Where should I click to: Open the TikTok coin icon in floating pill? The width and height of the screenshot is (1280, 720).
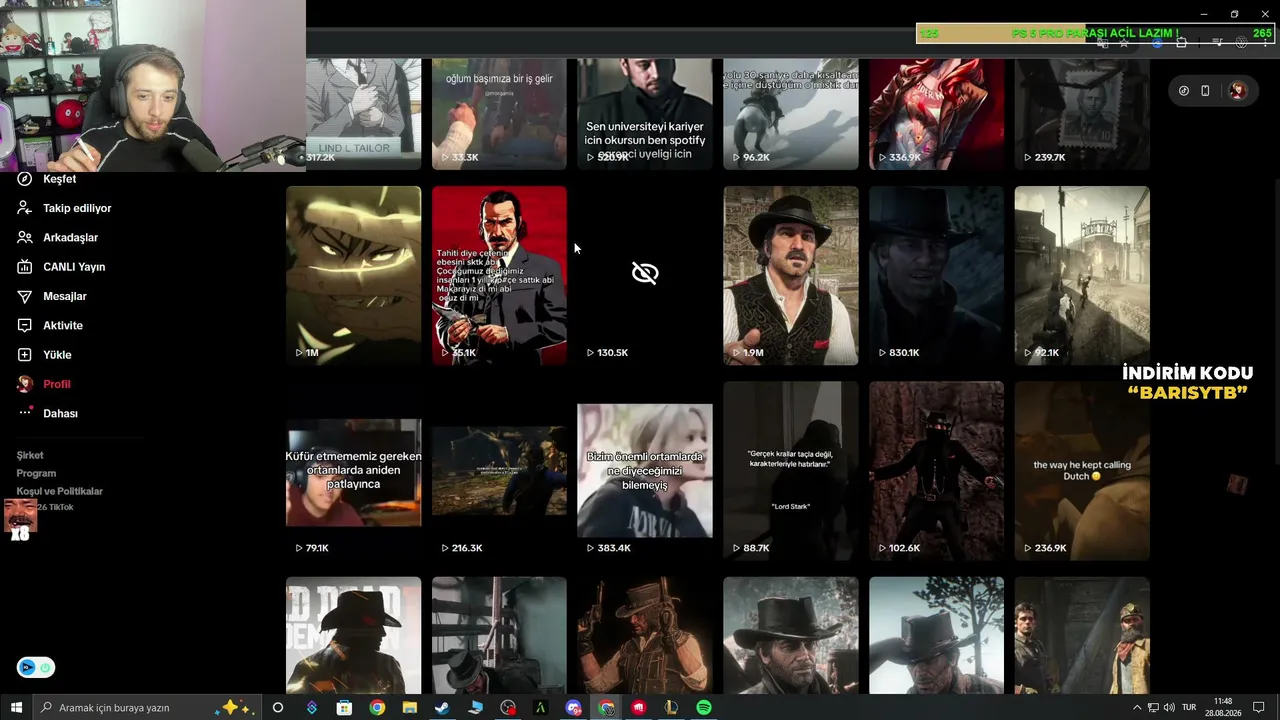(x=1184, y=91)
